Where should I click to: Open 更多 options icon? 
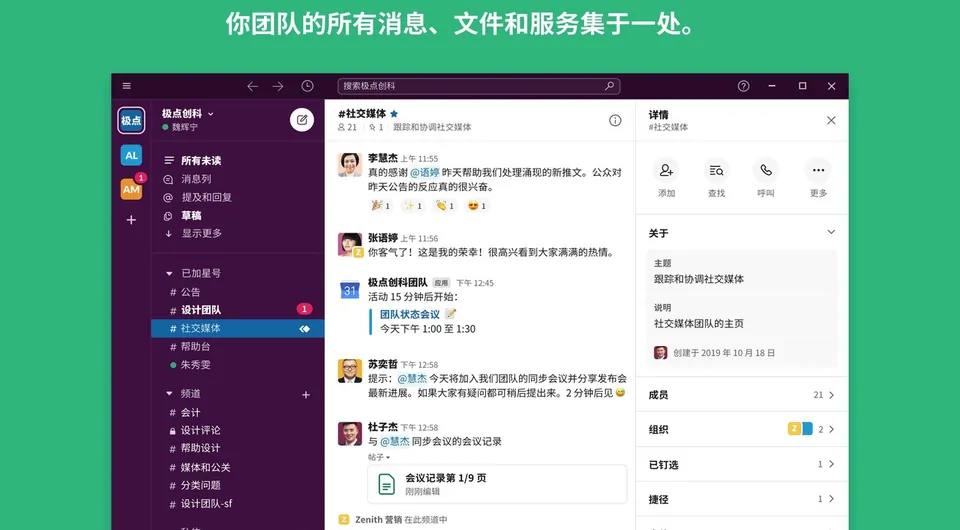tap(819, 171)
